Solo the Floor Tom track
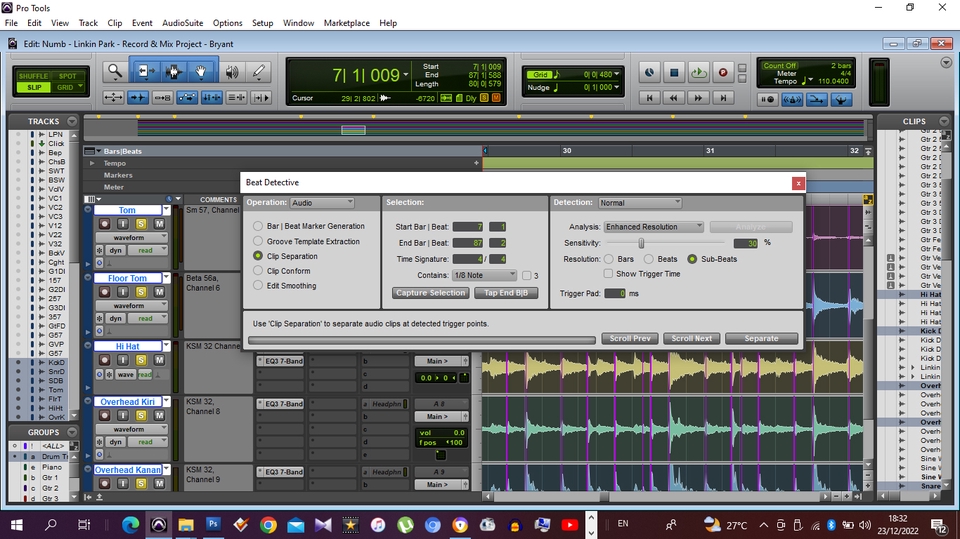 click(141, 292)
